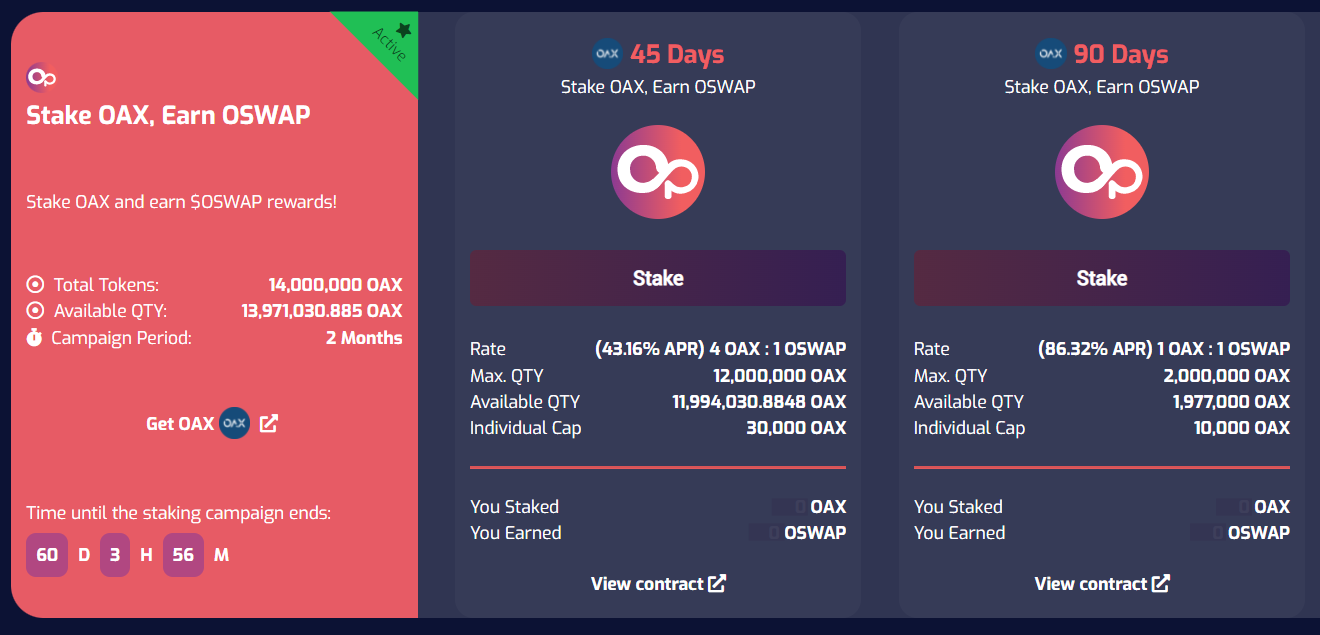The height and width of the screenshot is (635, 1320).
Task: Click the large OpenSwap logo in 45 Days card
Action: pyautogui.click(x=658, y=172)
